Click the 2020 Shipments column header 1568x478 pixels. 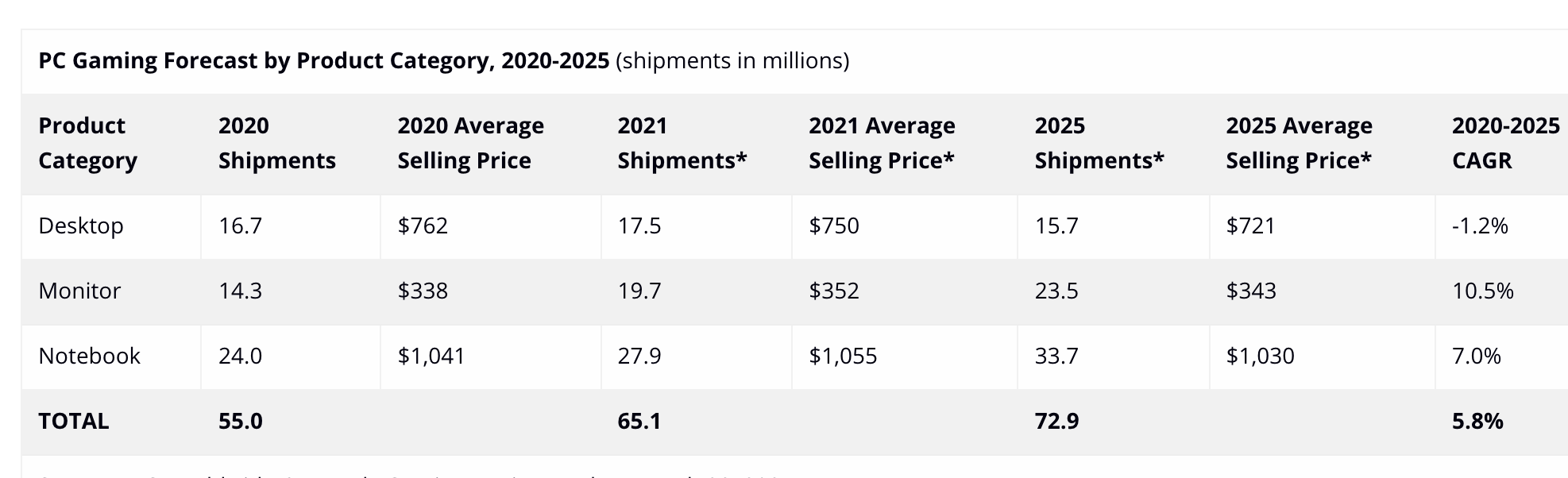coord(276,143)
